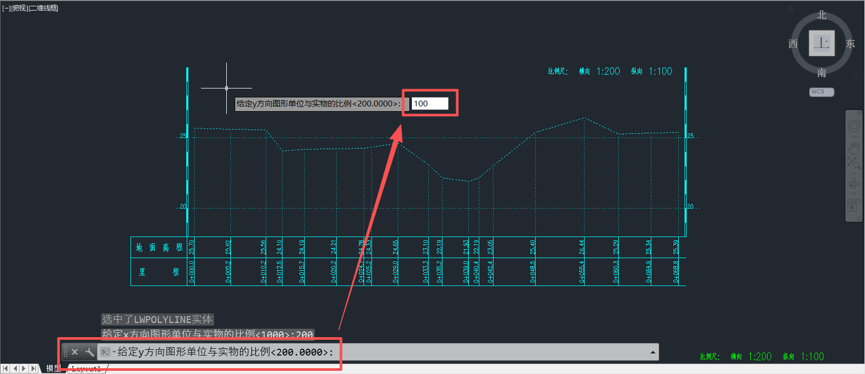Rotate view to west on ViewCube
The height and width of the screenshot is (374, 865).
click(x=793, y=44)
